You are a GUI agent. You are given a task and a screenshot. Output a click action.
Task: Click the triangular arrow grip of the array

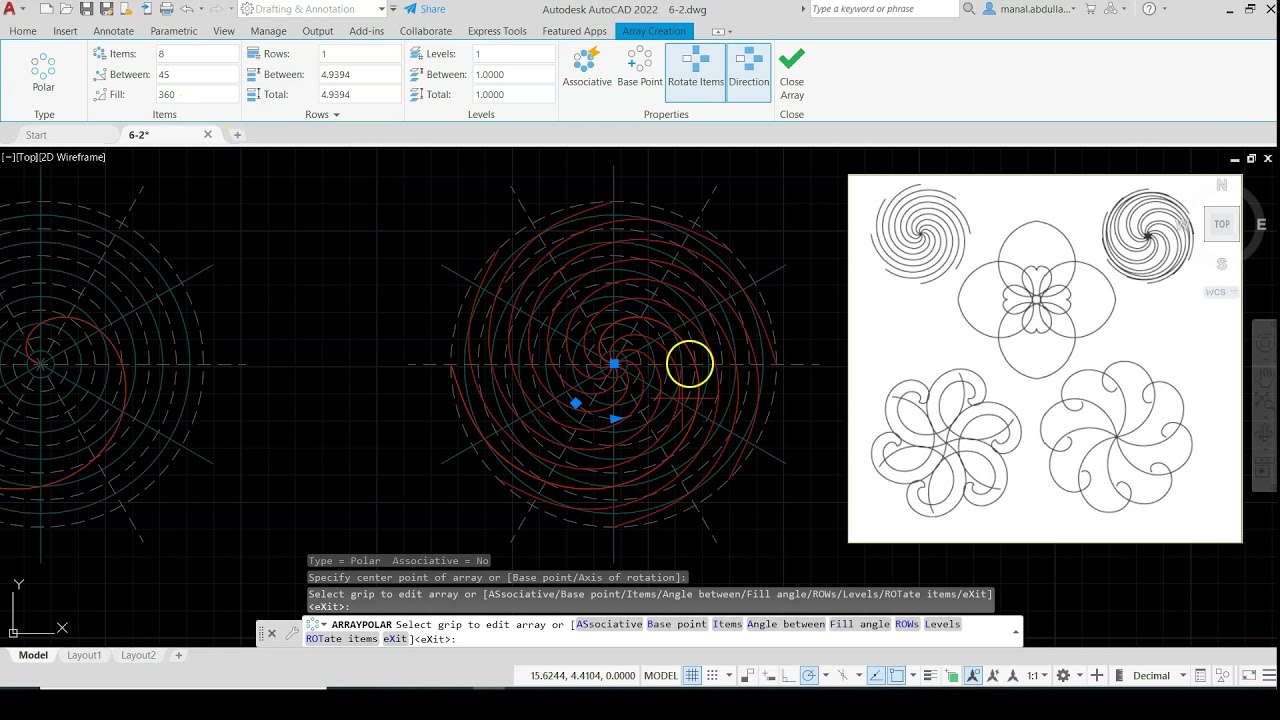click(x=615, y=418)
